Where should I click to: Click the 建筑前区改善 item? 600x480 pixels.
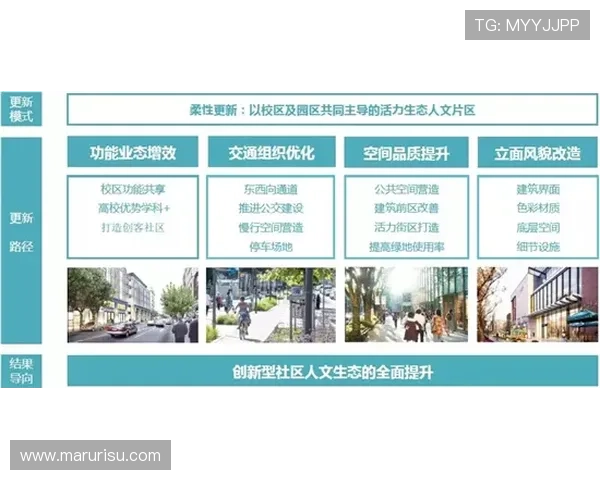[x=406, y=208]
